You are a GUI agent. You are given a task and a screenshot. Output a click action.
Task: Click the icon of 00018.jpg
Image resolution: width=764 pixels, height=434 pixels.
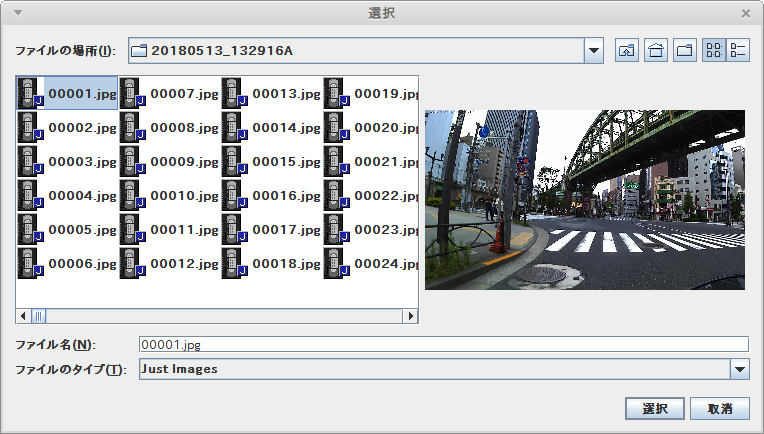(235, 263)
